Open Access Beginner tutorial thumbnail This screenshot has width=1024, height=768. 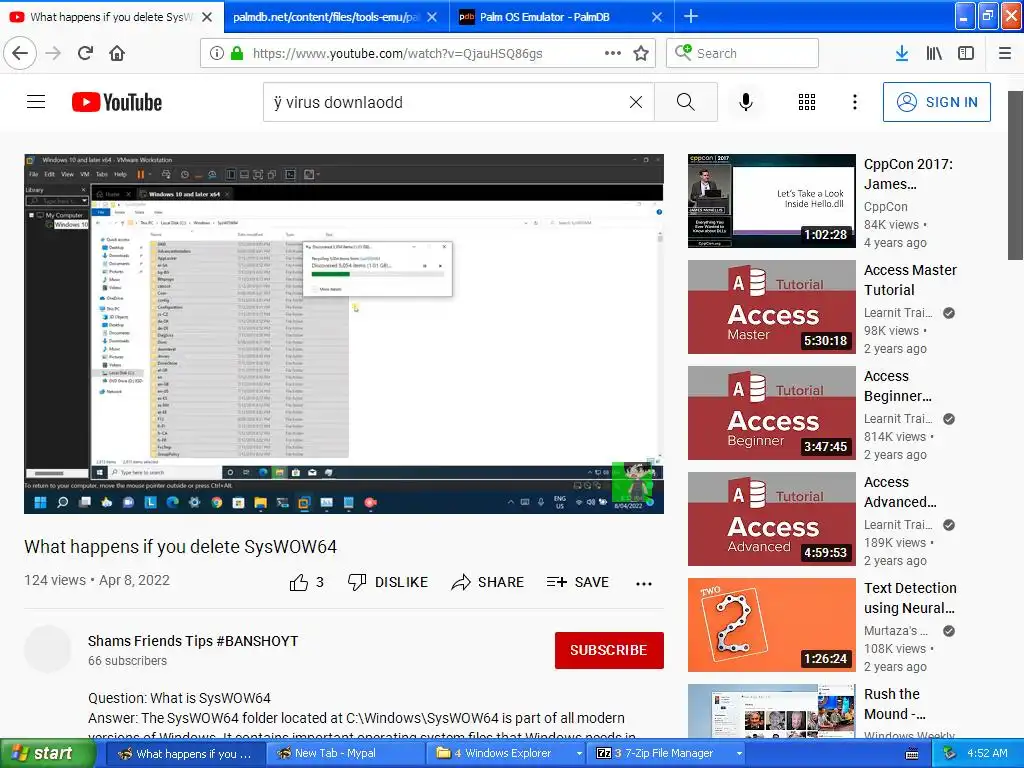[x=771, y=413]
